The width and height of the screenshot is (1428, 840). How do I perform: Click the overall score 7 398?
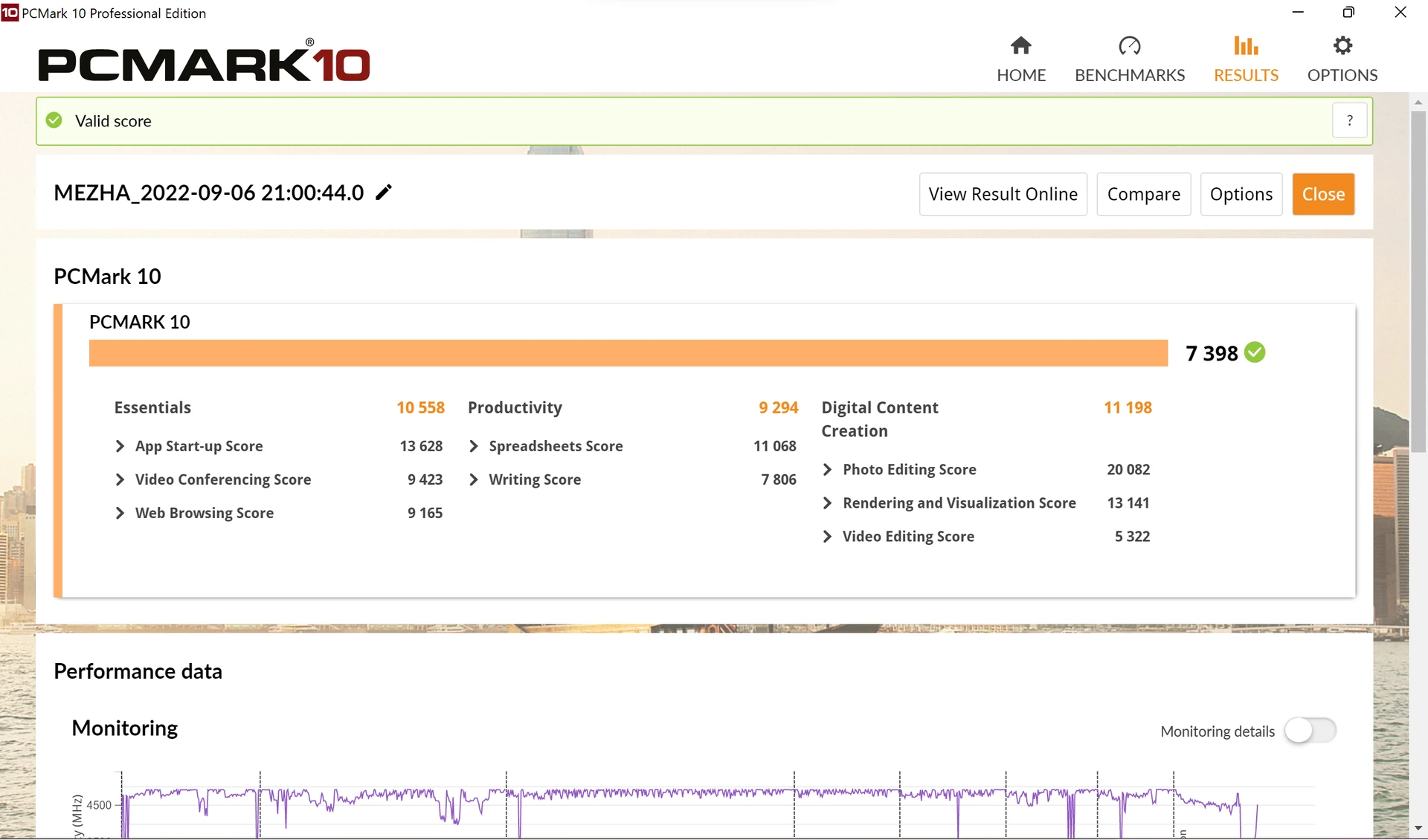1212,353
